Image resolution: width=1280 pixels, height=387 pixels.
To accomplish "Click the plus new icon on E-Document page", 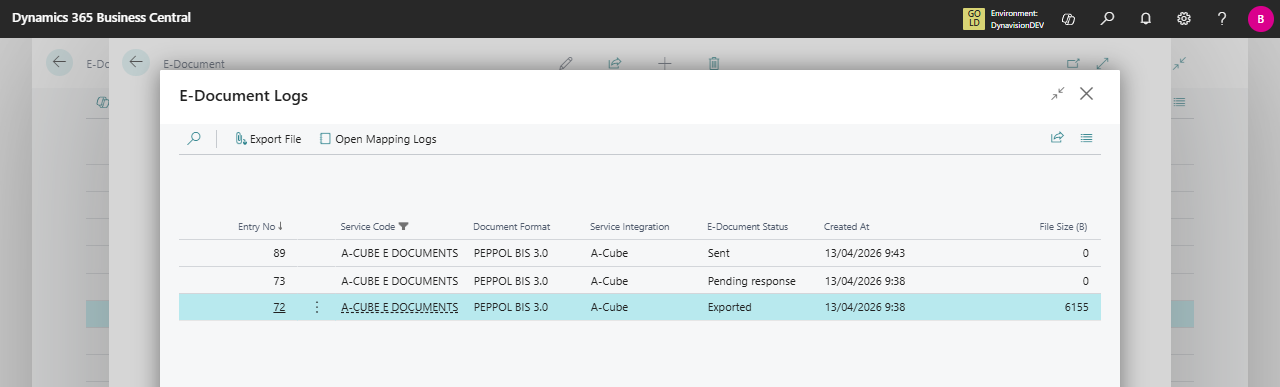I will [665, 63].
